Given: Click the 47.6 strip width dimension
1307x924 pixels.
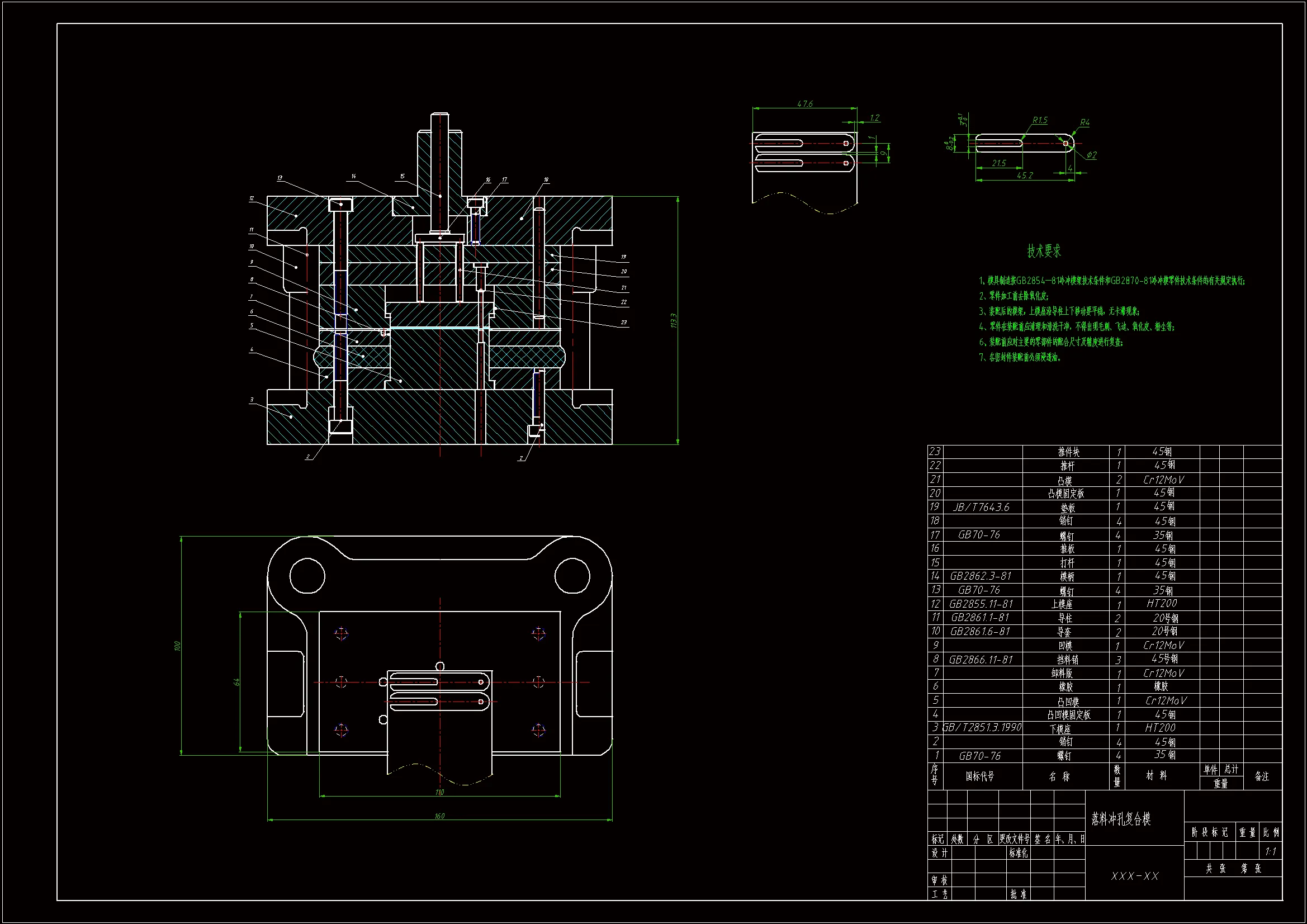Looking at the screenshot, I should 805,103.
